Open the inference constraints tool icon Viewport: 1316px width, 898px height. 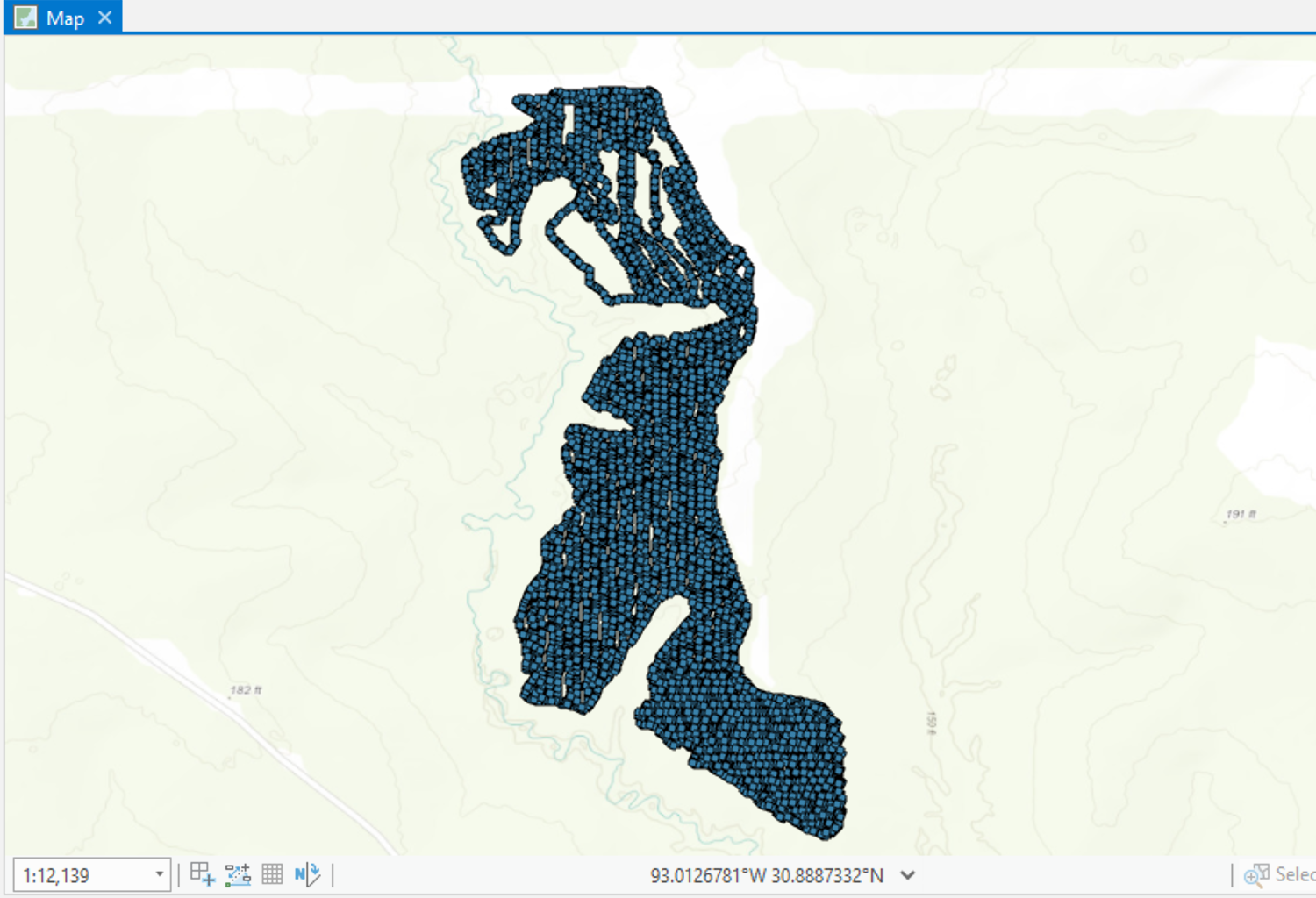[238, 873]
